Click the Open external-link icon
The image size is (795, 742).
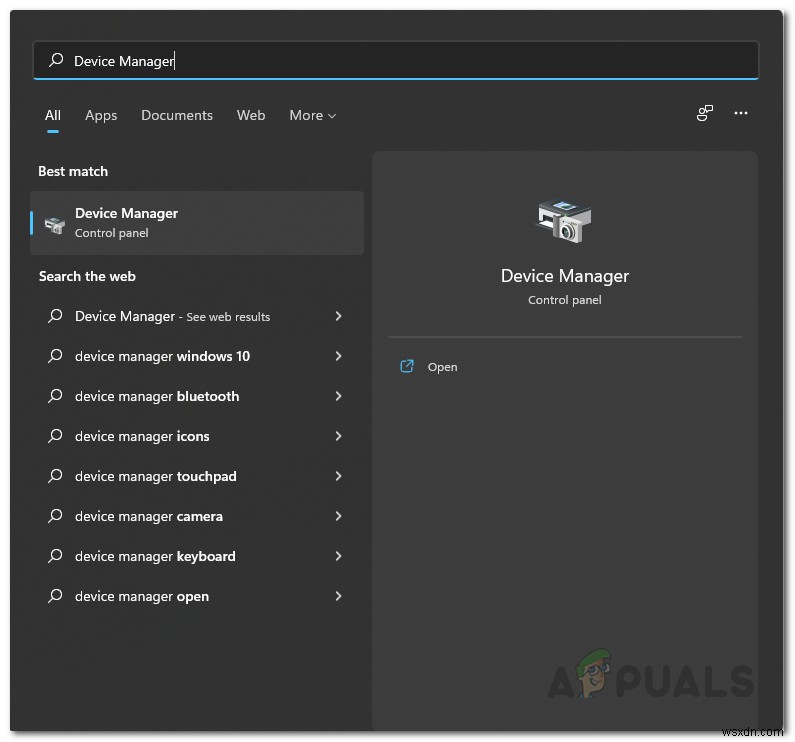[x=407, y=366]
